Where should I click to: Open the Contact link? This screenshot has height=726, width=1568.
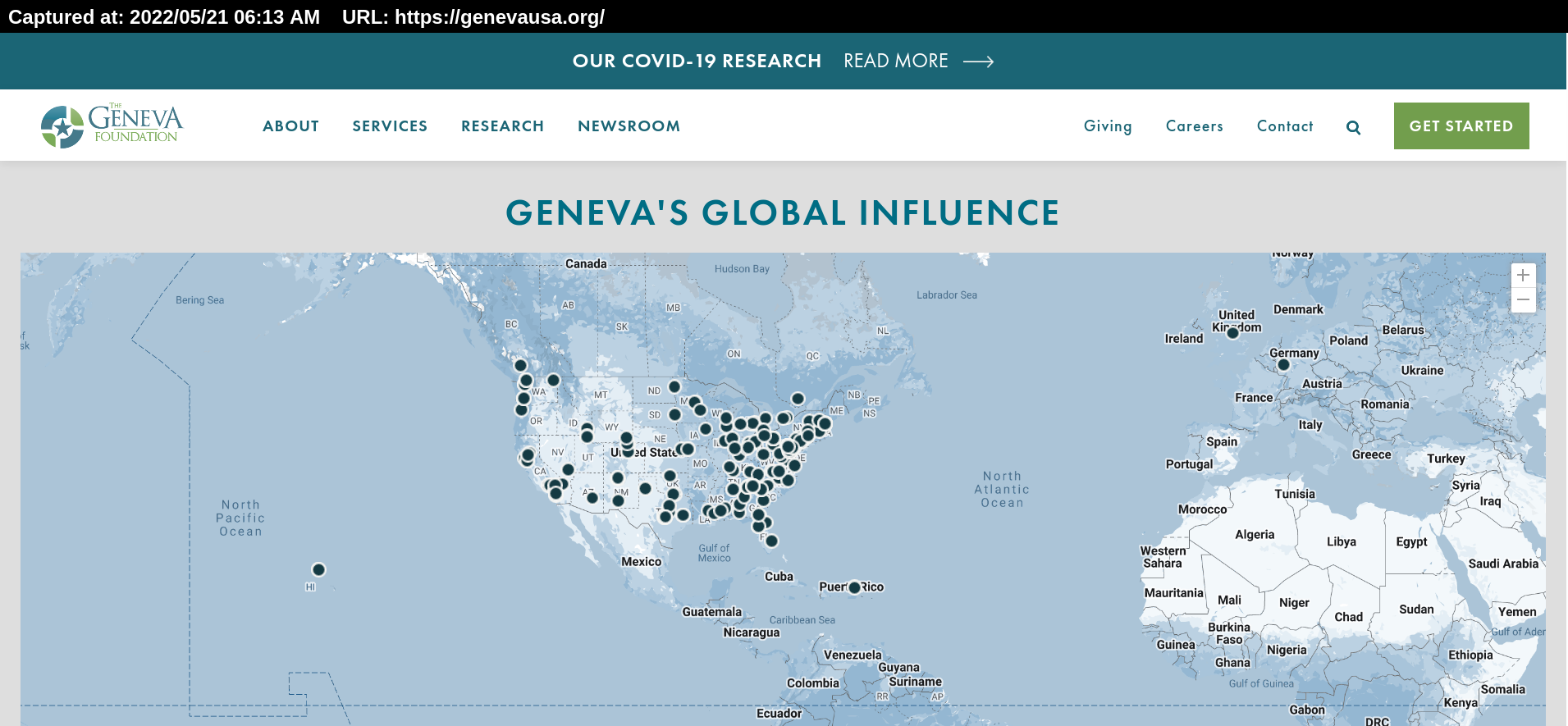(x=1285, y=126)
